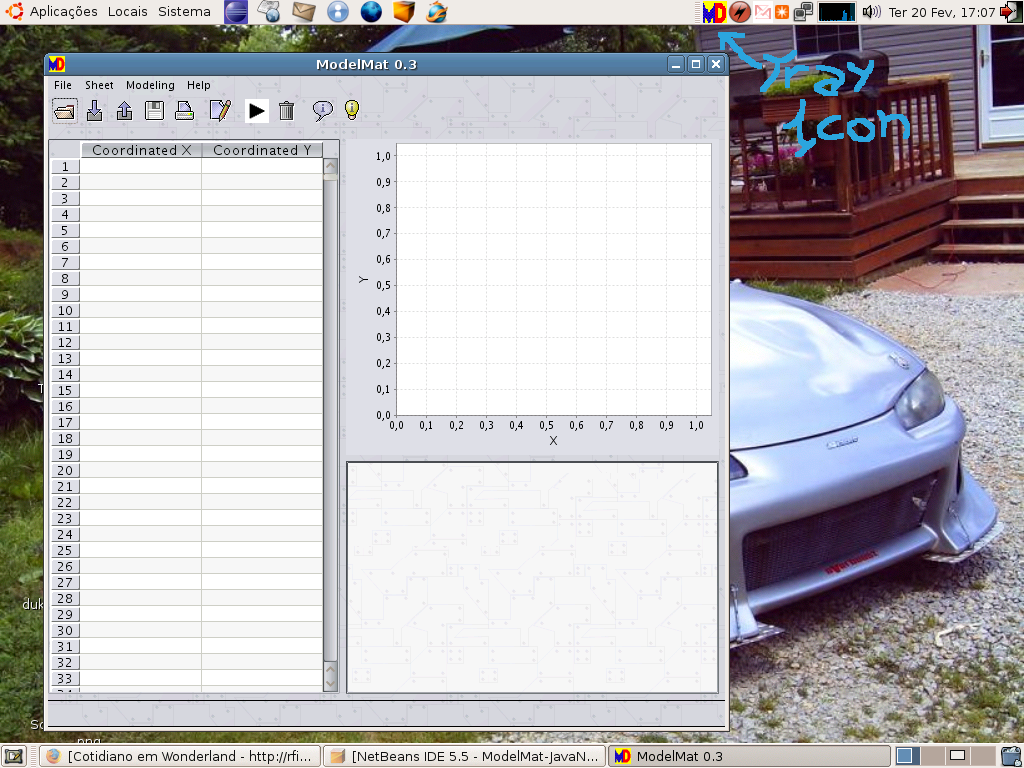
Task: Run modeling with the black play button
Action: (257, 111)
